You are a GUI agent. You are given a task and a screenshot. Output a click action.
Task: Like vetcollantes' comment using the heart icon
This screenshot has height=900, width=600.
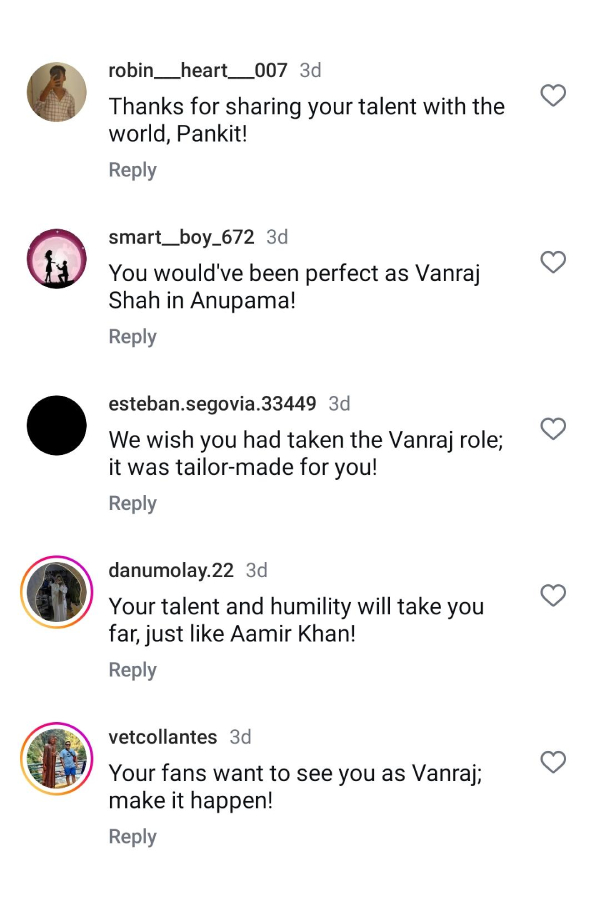pos(553,762)
